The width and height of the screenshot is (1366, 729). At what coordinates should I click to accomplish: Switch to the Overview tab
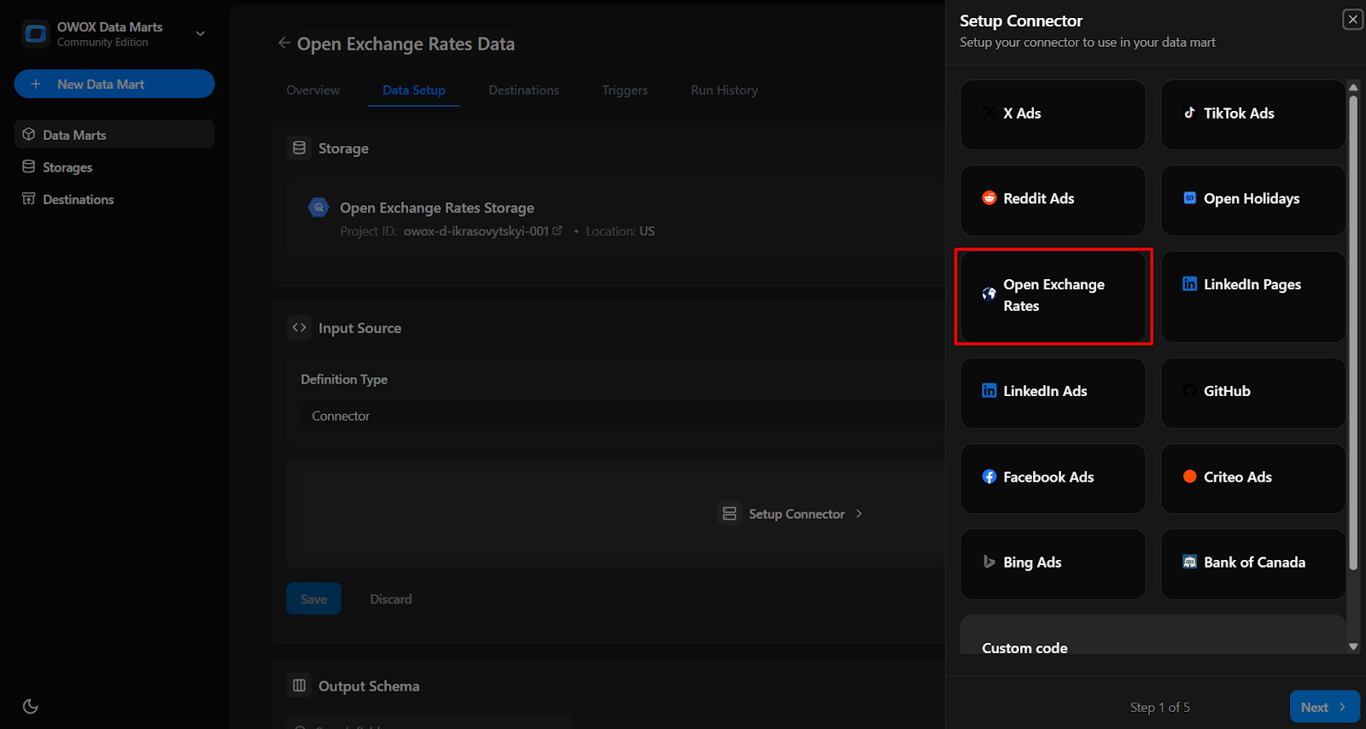pos(313,90)
